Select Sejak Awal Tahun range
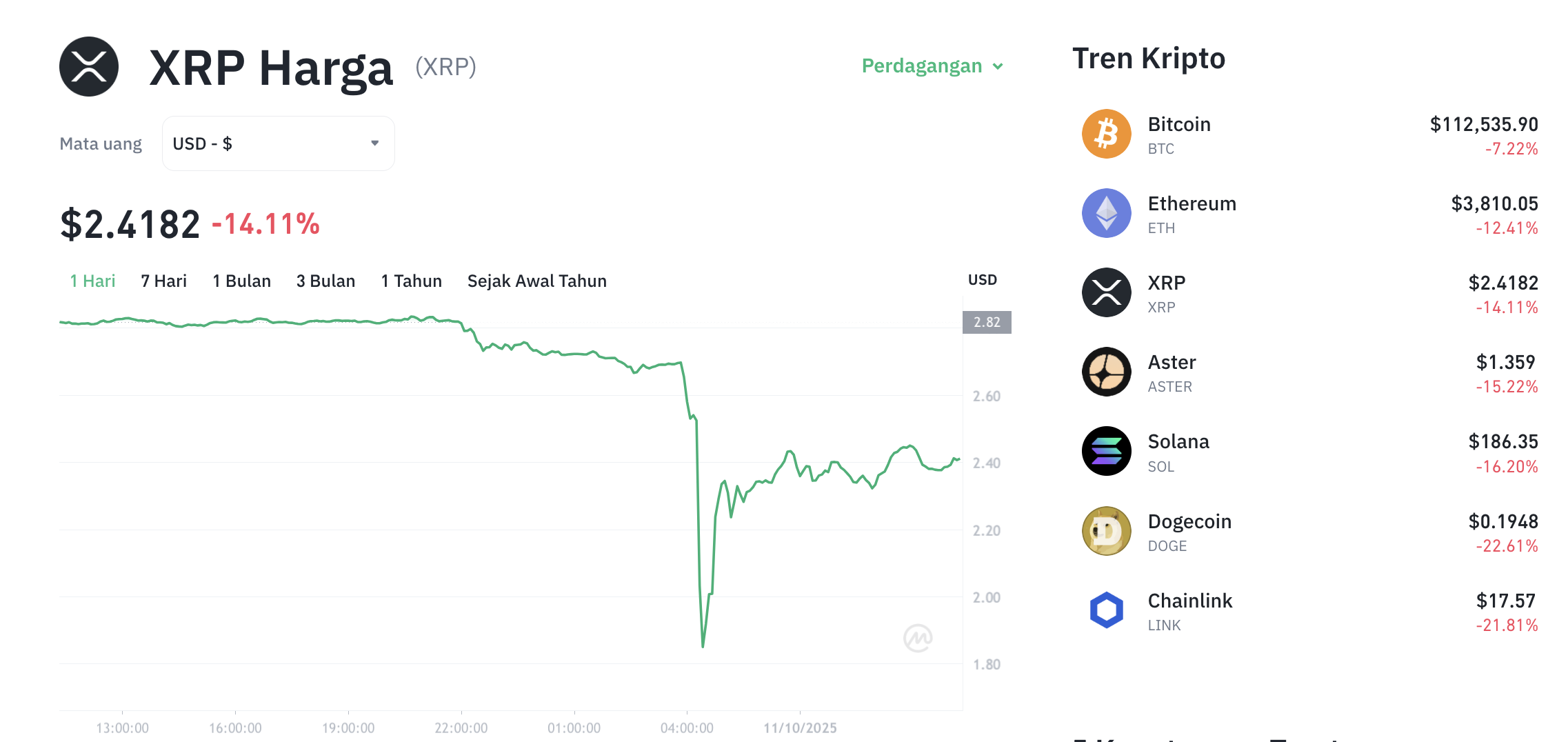Image resolution: width=1568 pixels, height=742 pixels. point(536,281)
